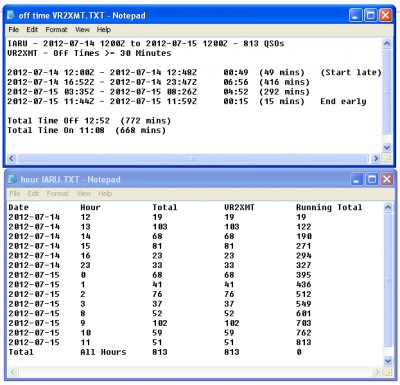Click scroll right arrow in hour IARU window
The height and width of the screenshot is (385, 400).
[377, 372]
